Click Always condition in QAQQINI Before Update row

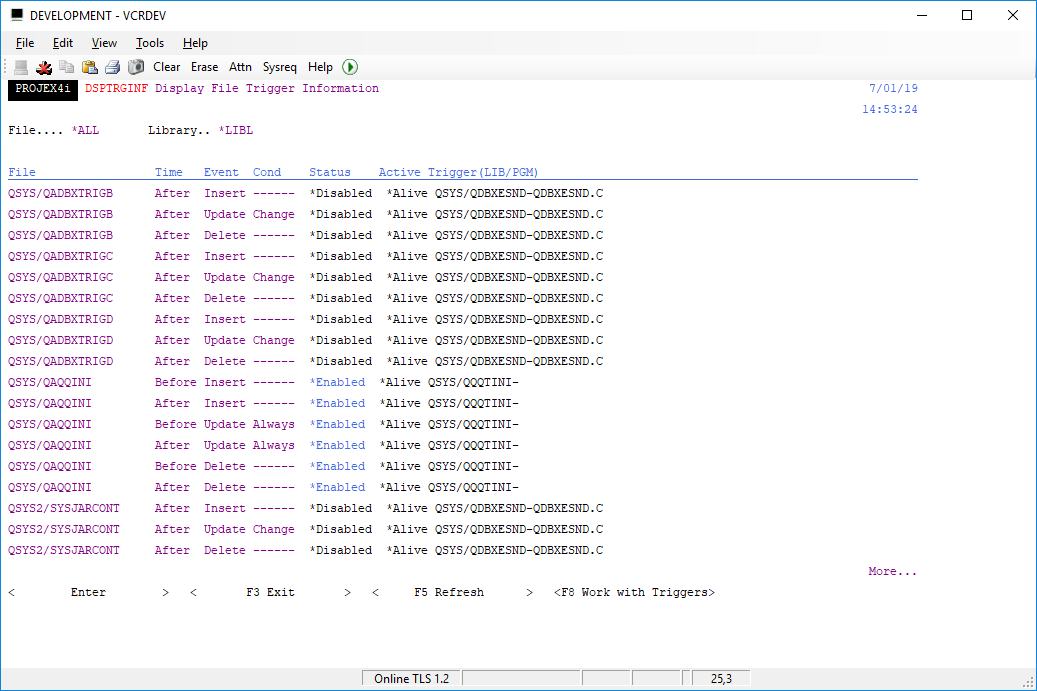tap(274, 425)
